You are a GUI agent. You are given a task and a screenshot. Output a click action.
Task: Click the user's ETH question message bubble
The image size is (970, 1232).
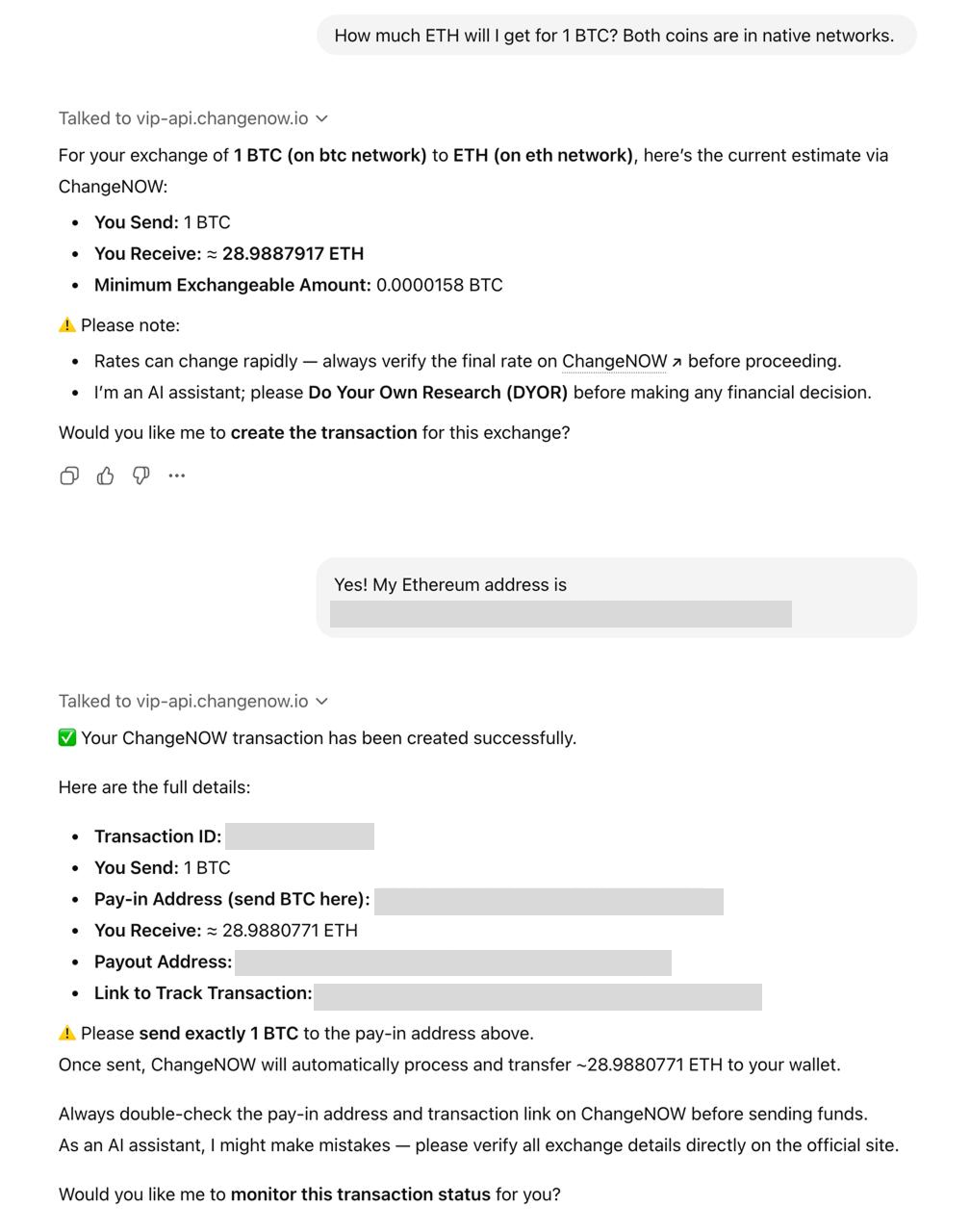click(x=615, y=35)
